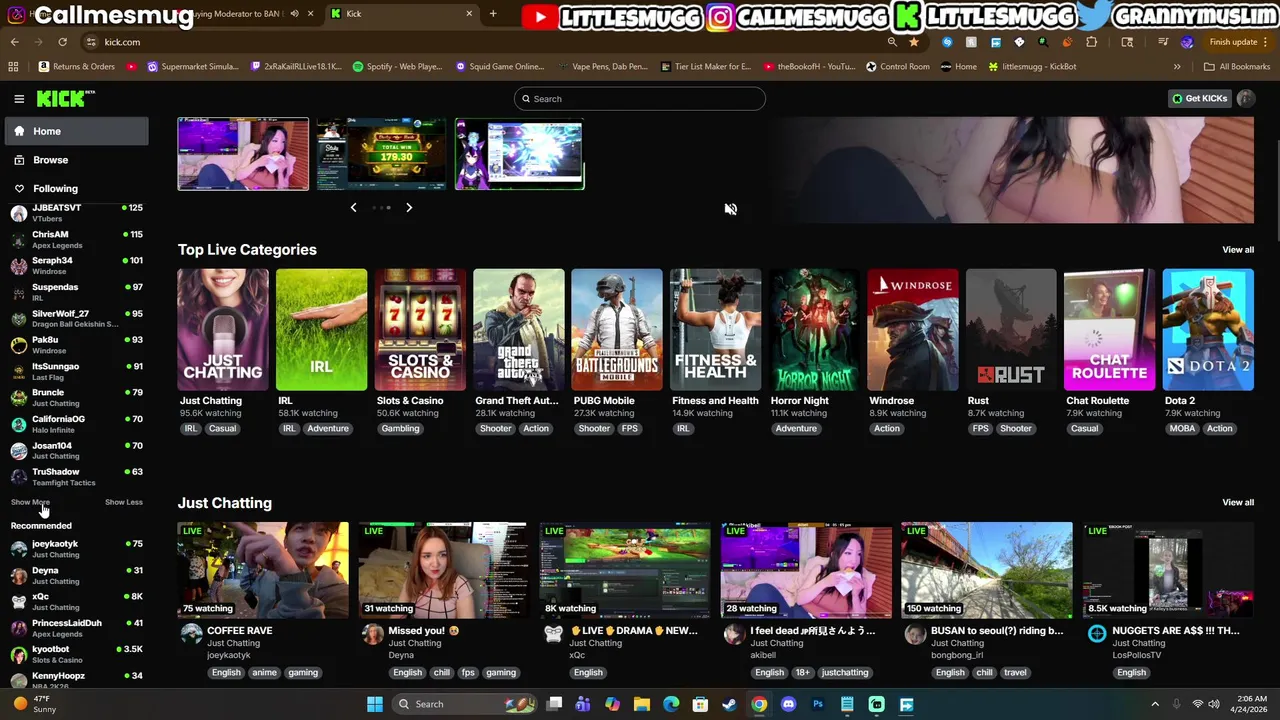Open ChrisAM channel in sidebar

[x=76, y=239]
